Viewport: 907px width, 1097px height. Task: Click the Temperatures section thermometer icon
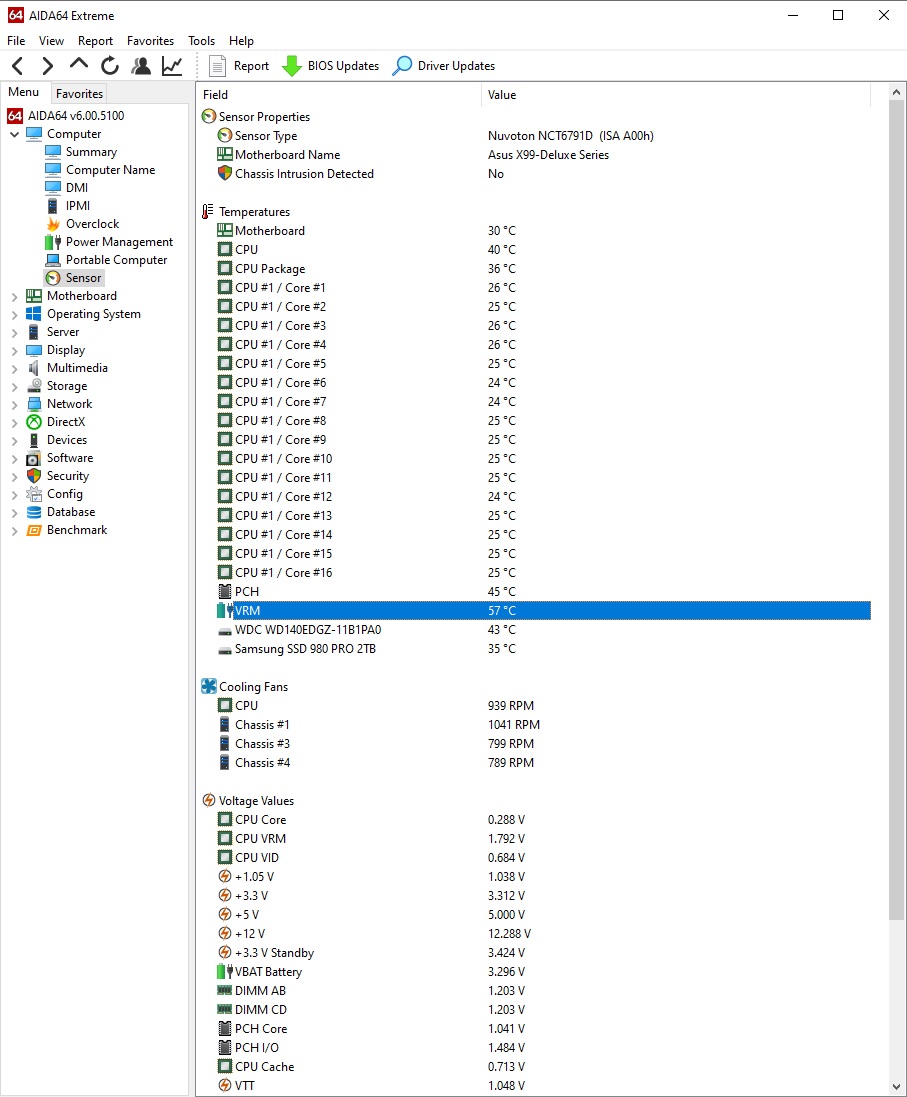click(x=208, y=211)
